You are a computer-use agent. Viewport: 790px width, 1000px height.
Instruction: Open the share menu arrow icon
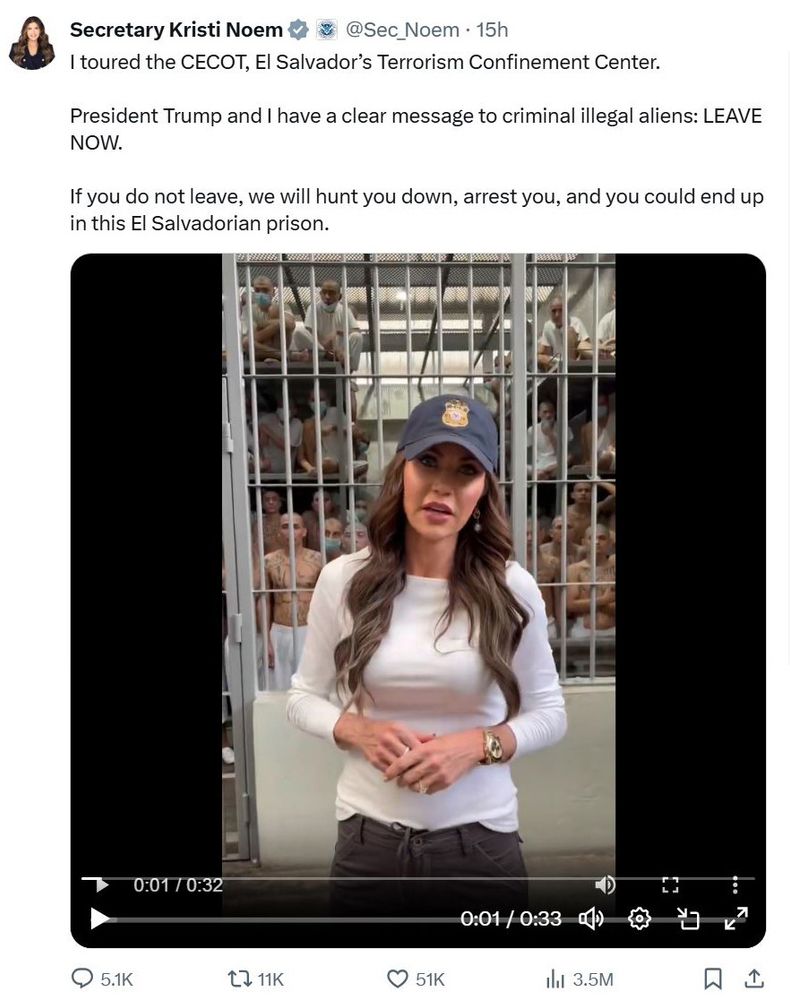[754, 978]
